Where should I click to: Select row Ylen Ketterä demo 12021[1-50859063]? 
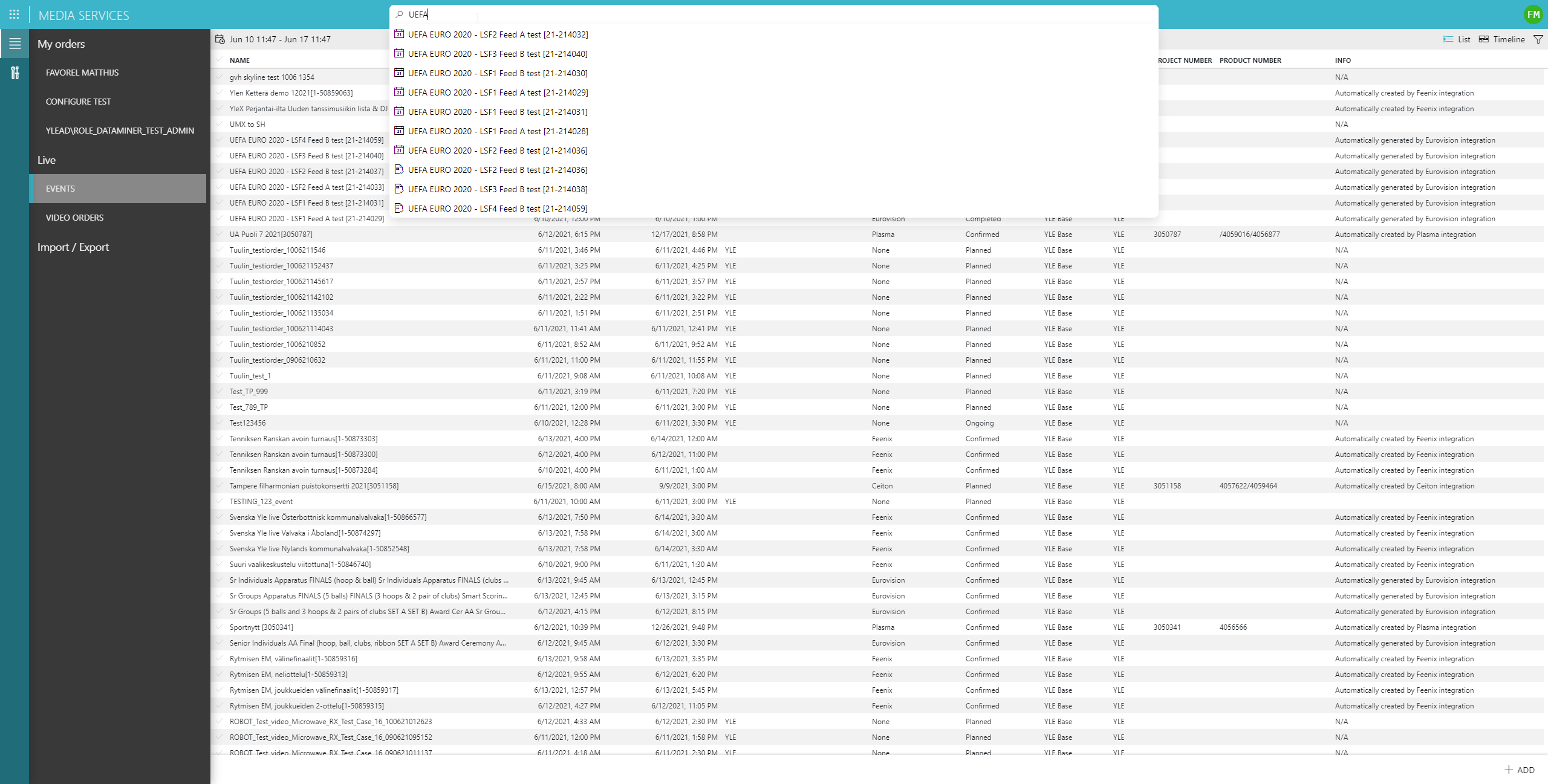point(291,92)
